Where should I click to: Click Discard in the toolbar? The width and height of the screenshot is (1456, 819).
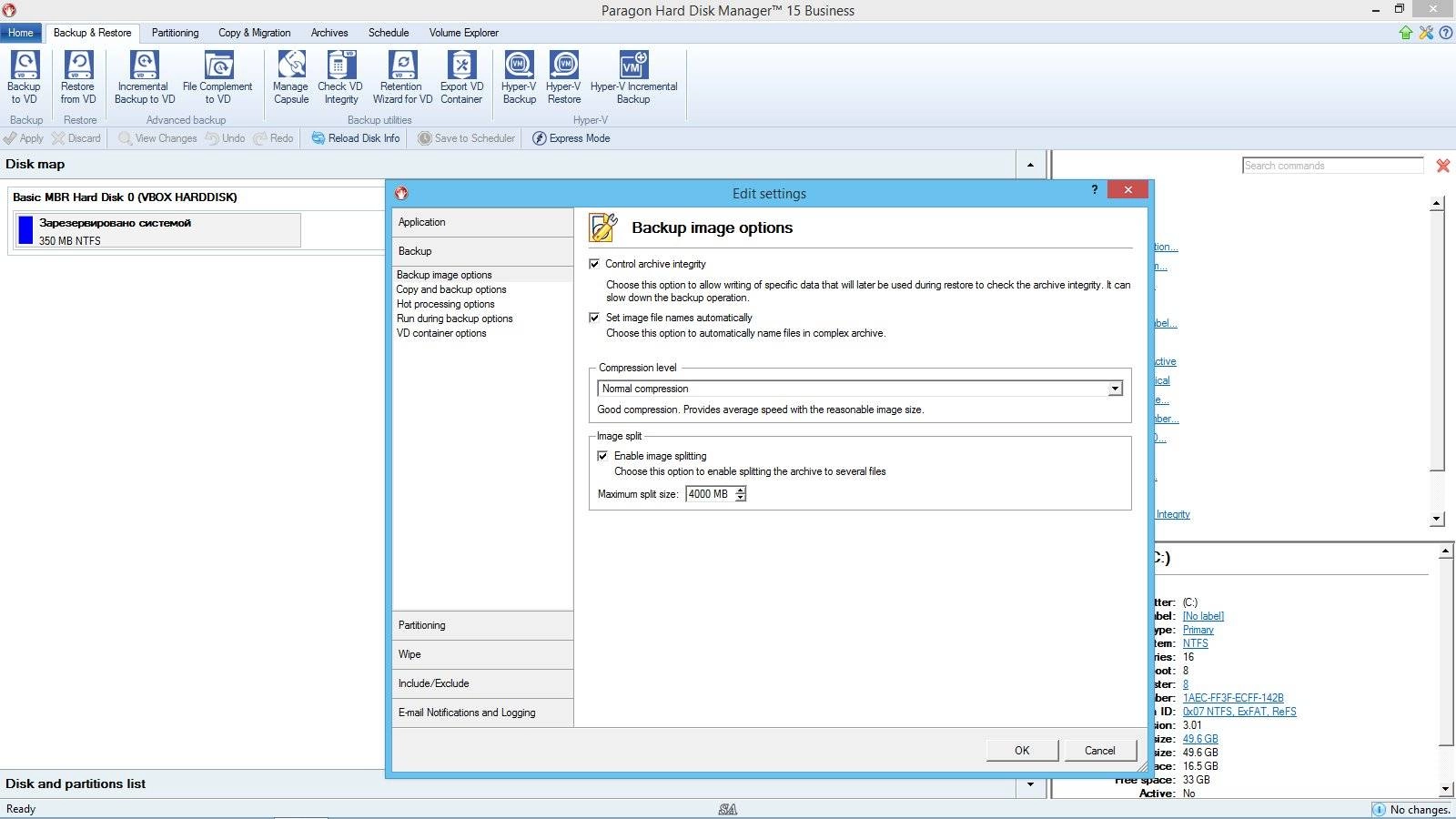[x=76, y=138]
